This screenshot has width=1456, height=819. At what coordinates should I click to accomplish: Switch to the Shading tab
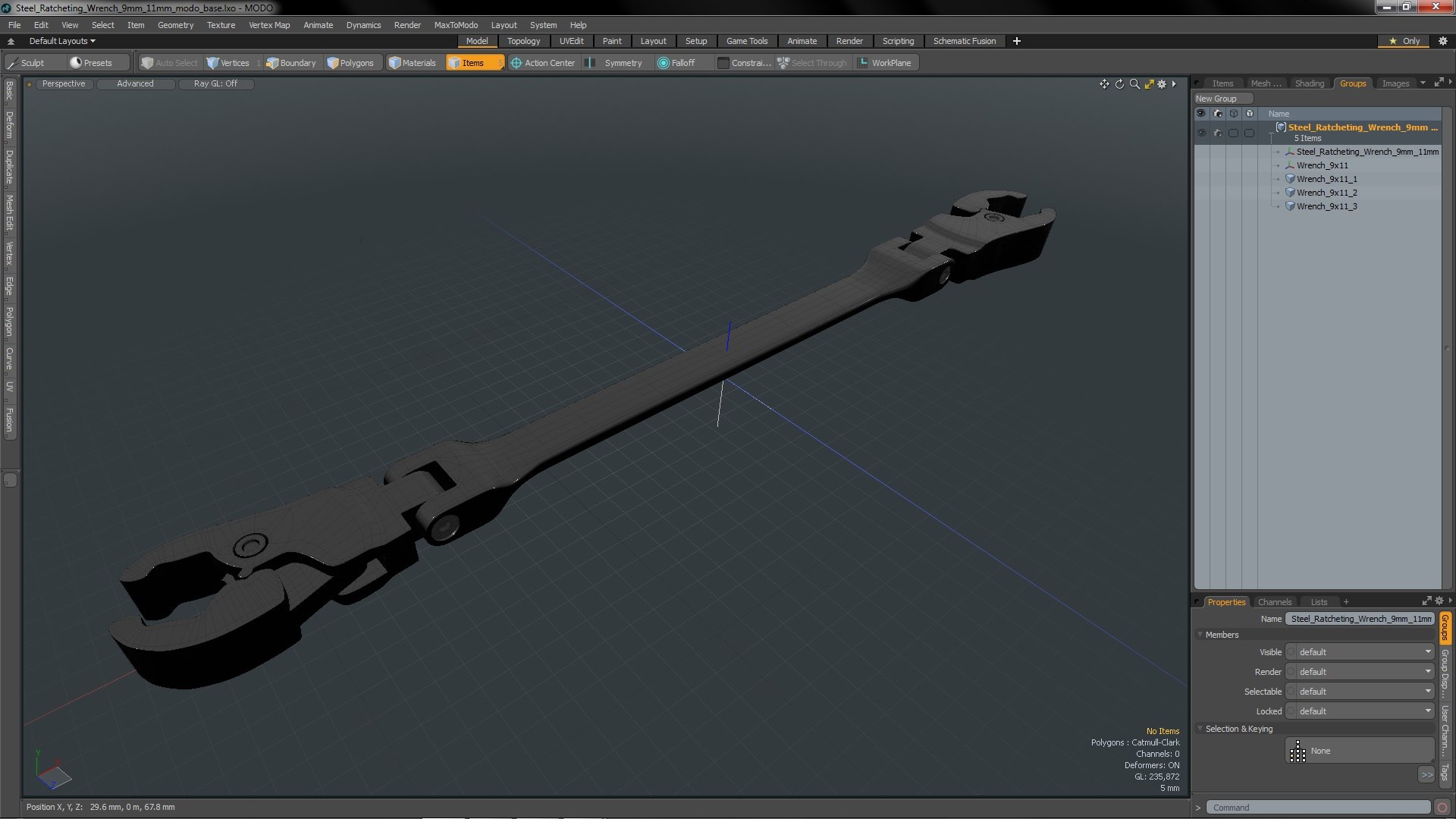point(1309,83)
